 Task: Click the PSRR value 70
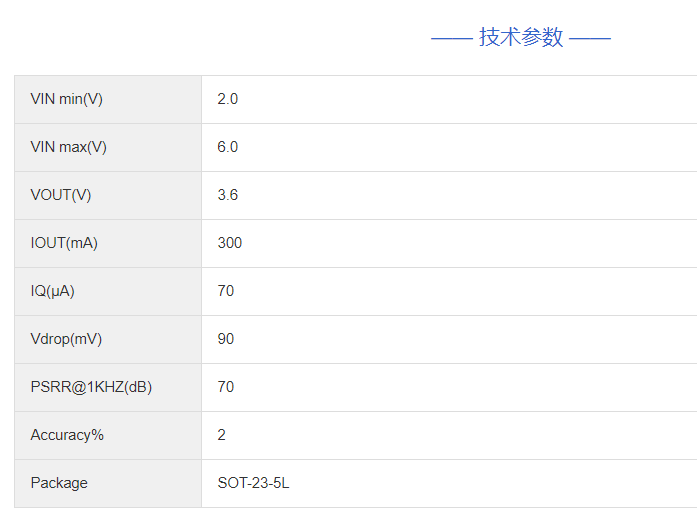coord(226,387)
